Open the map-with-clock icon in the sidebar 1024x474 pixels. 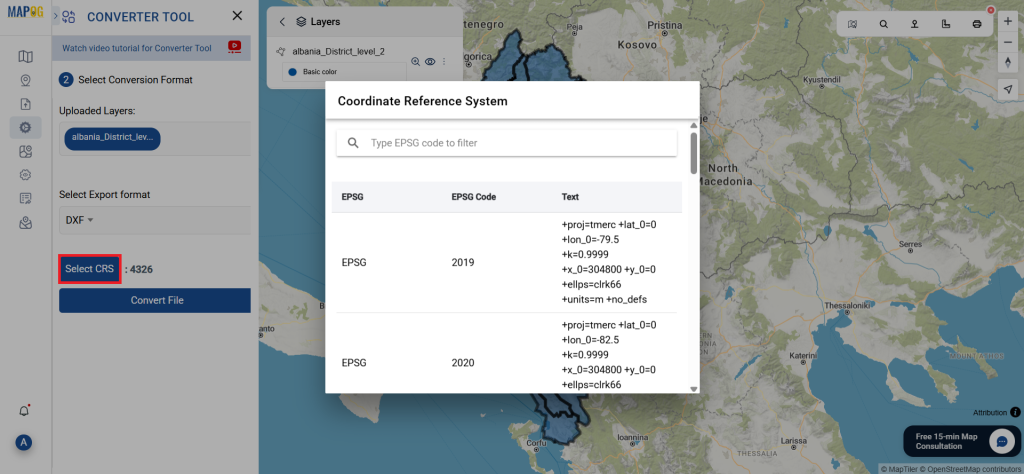click(25, 151)
